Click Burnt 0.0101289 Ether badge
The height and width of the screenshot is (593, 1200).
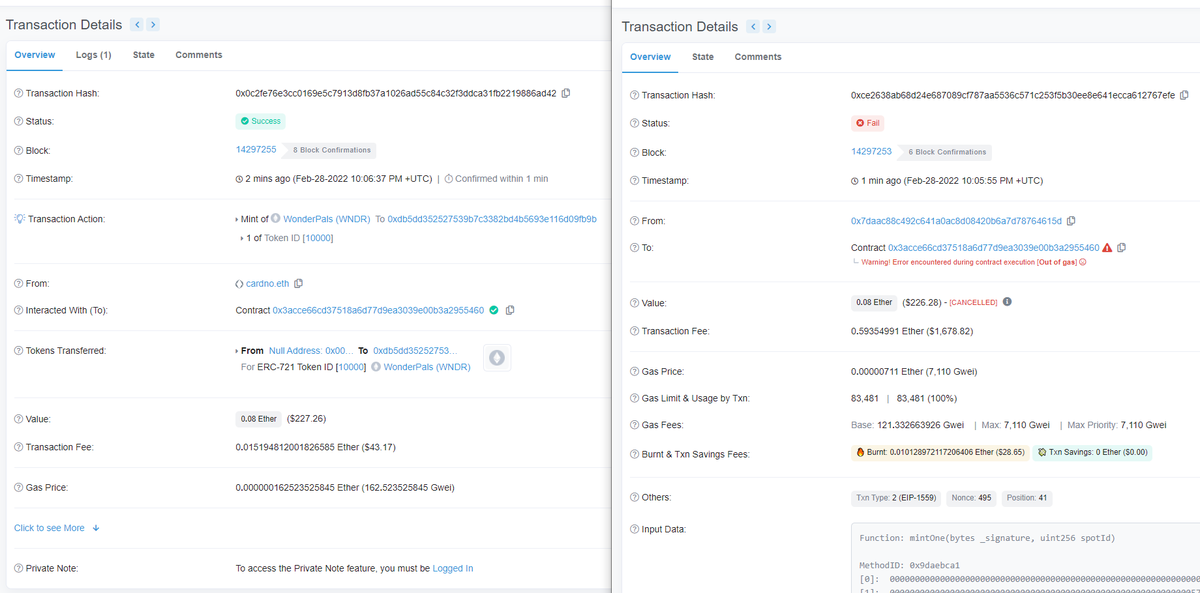click(x=940, y=452)
